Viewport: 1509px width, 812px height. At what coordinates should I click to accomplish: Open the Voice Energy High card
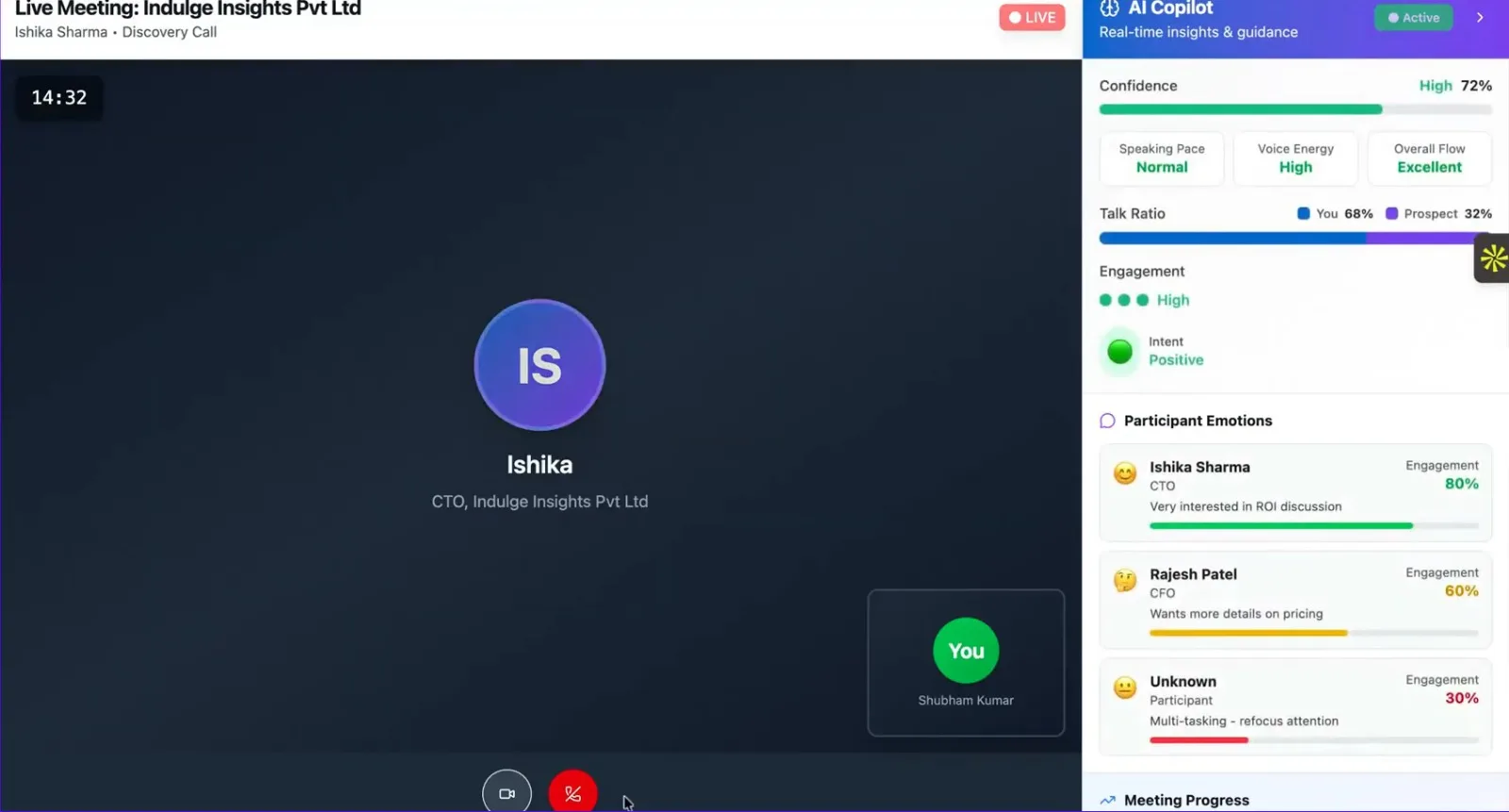coord(1296,158)
